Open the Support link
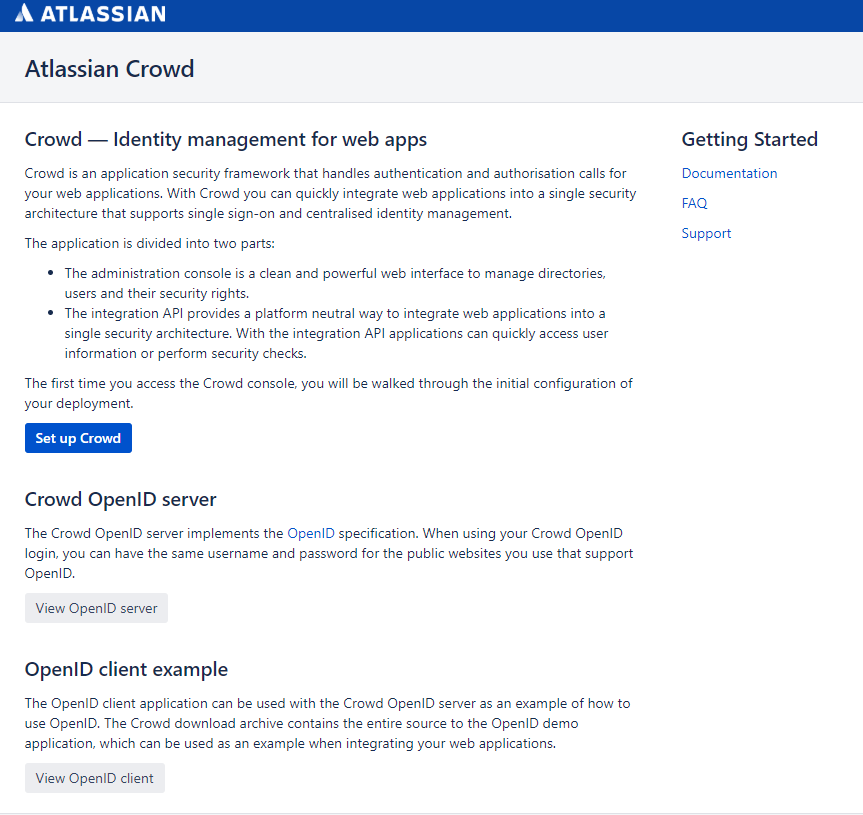 (x=706, y=233)
